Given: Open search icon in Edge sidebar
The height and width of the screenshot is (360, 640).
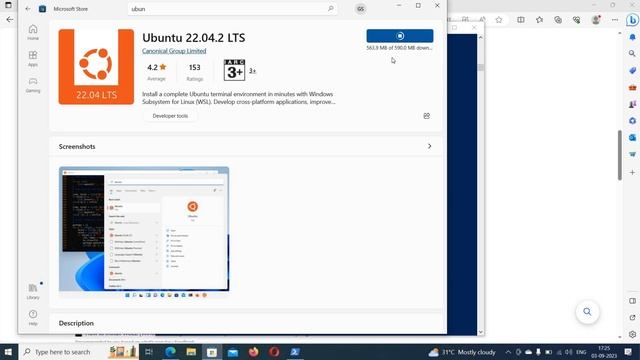Looking at the screenshot, I should (x=632, y=53).
